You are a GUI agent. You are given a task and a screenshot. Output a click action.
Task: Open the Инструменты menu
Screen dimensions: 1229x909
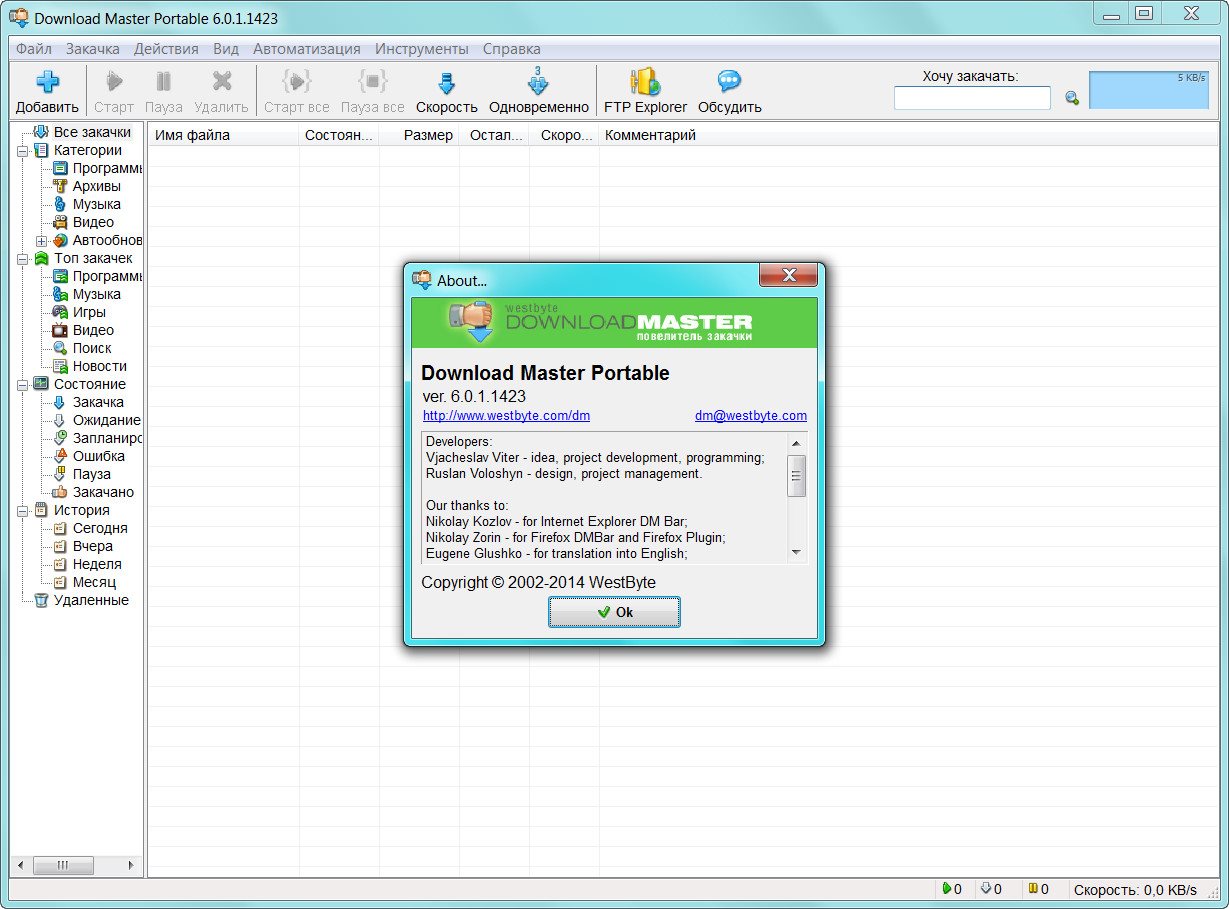(422, 48)
